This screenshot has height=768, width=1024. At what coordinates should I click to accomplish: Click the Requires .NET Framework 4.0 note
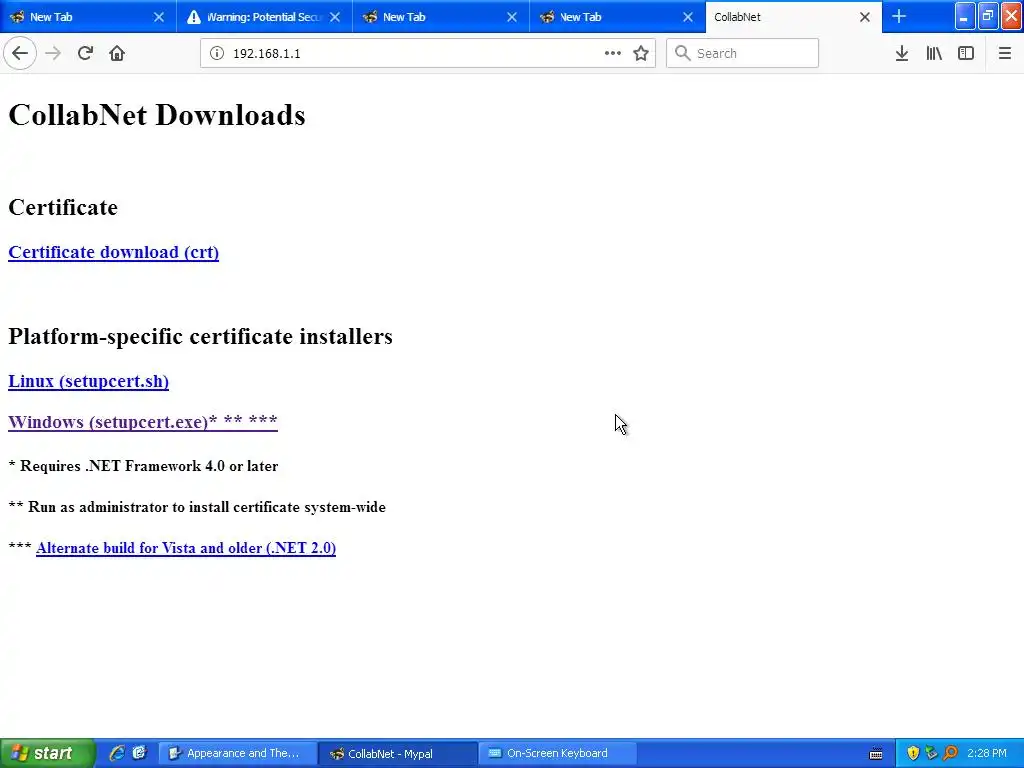(143, 466)
